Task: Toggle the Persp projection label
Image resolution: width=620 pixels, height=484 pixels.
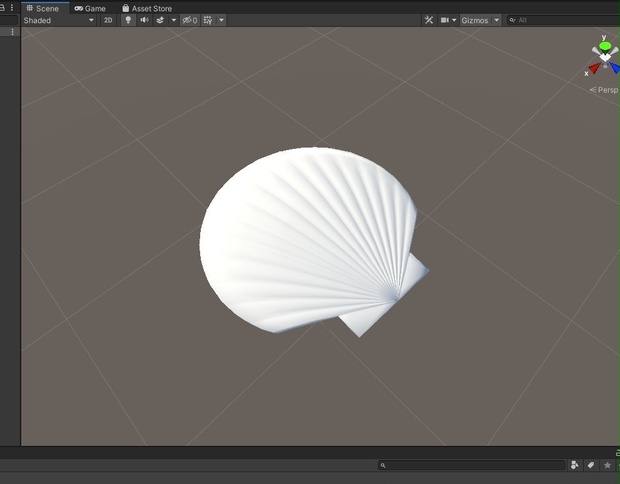Action: 604,90
